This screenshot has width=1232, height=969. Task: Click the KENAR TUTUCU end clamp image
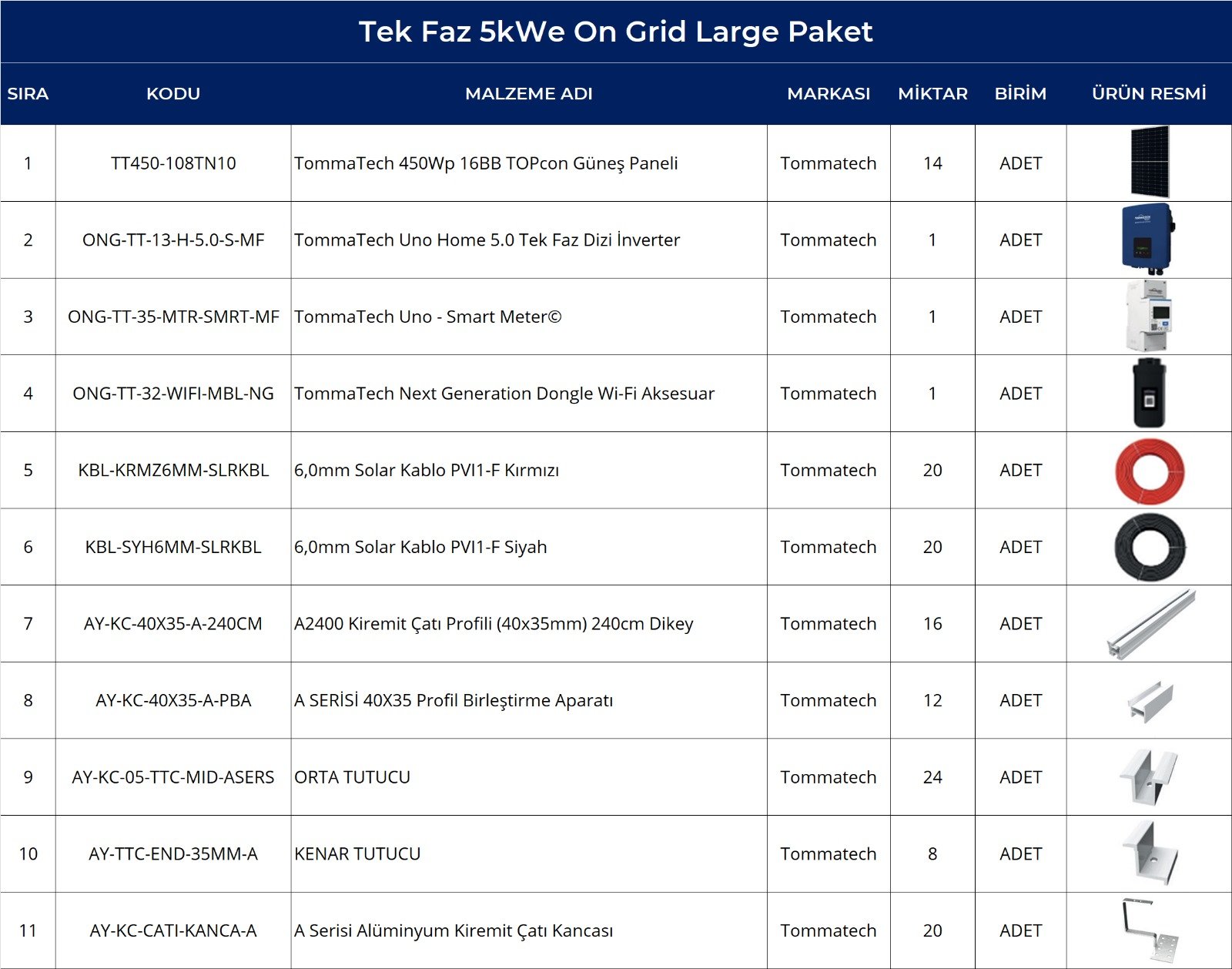[1150, 853]
